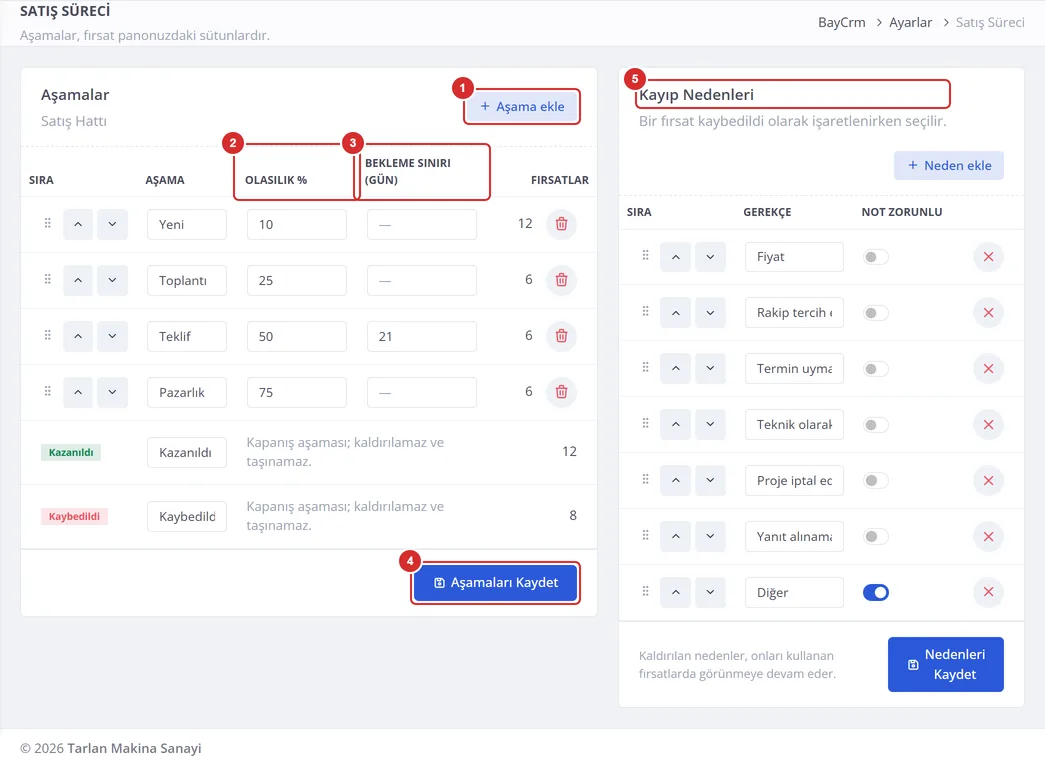Save reasons with Nedenleri Kaydet
The height and width of the screenshot is (768, 1045).
point(946,665)
